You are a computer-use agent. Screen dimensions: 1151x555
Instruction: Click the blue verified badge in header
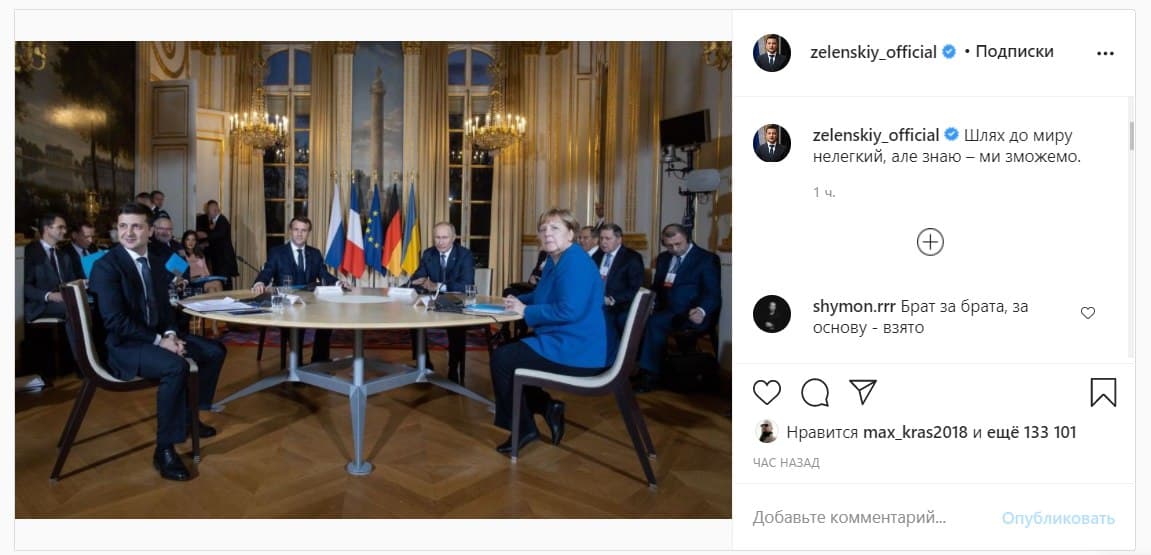[949, 52]
